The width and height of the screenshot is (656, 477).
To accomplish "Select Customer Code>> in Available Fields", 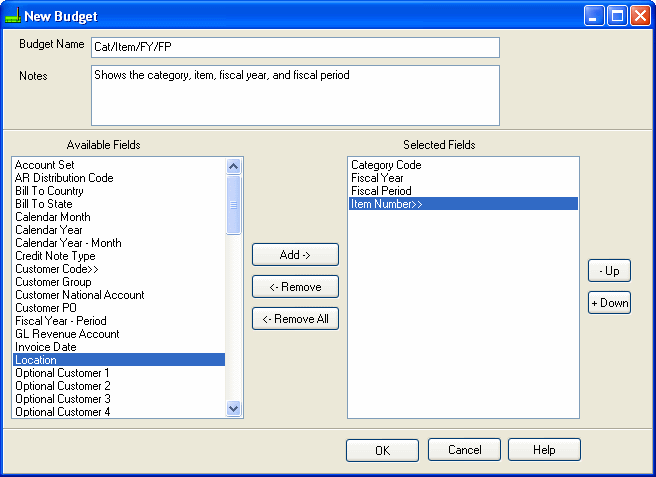I will [57, 269].
